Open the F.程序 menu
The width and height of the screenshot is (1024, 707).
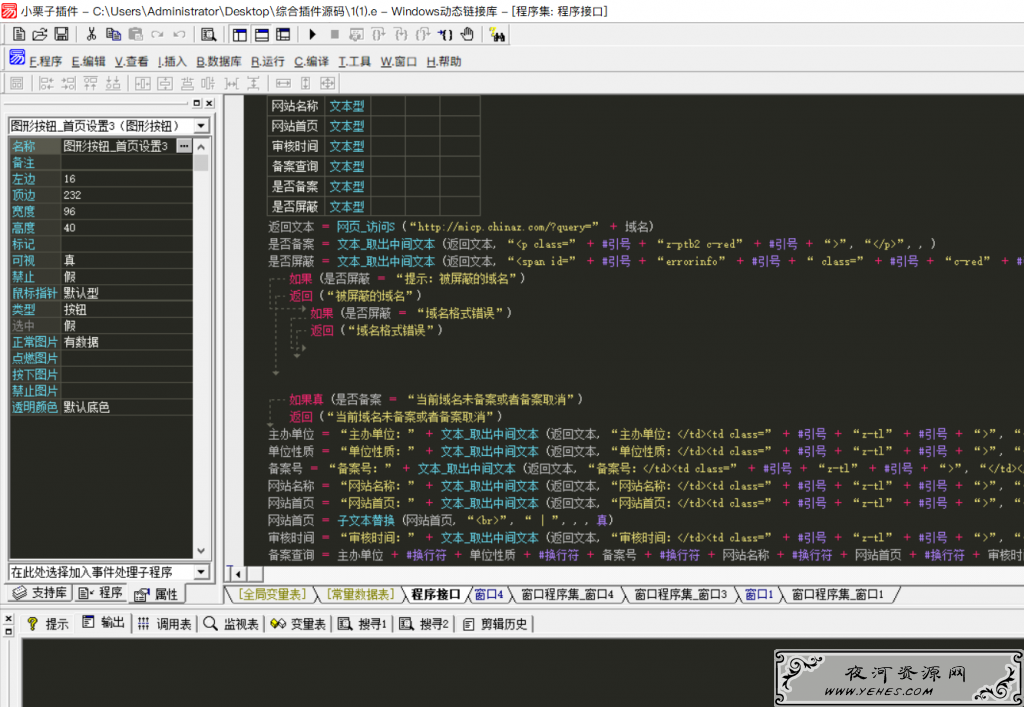point(46,61)
